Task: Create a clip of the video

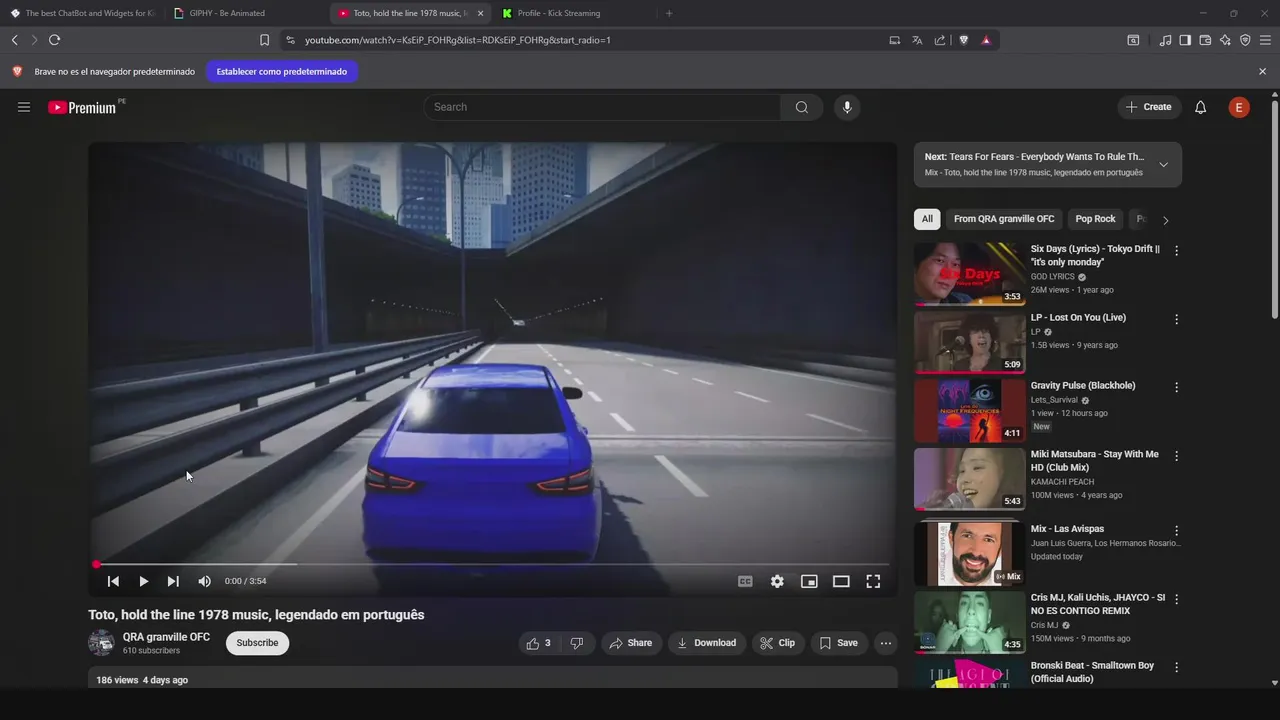Action: pos(778,643)
